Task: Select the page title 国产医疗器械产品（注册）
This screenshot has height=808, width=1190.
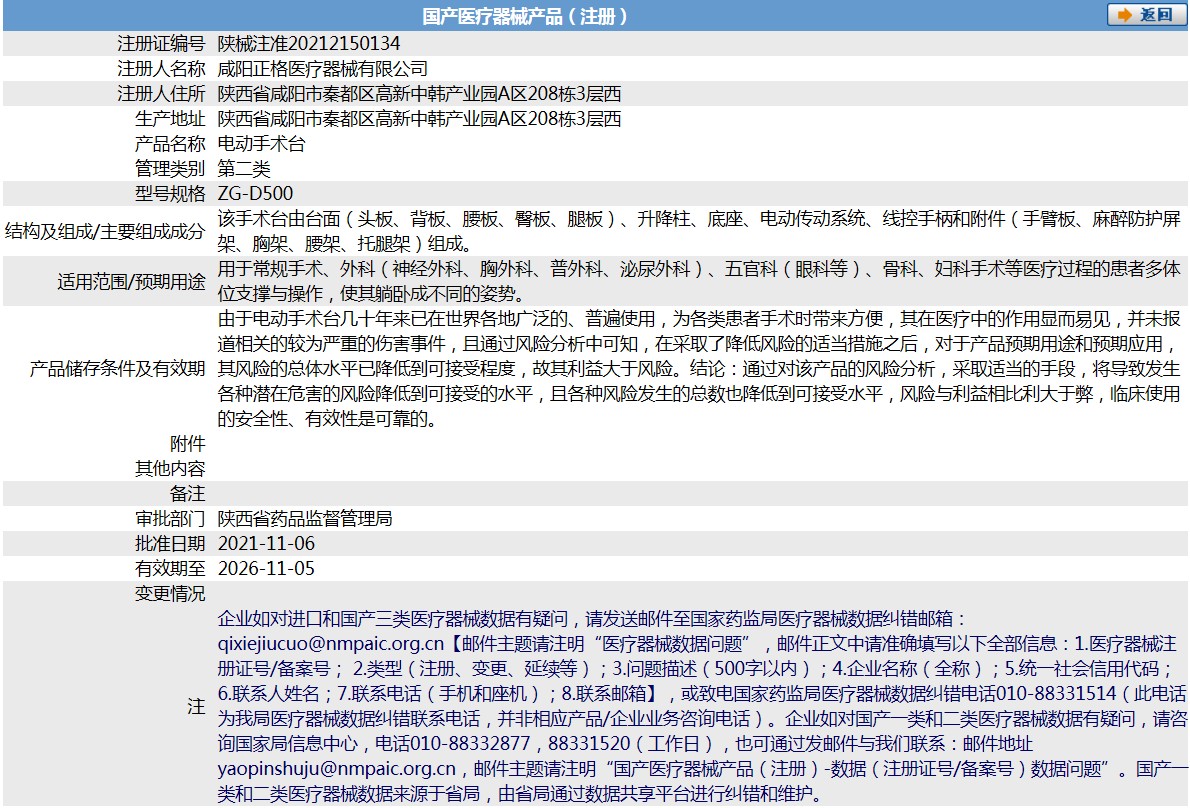Action: tap(524, 16)
